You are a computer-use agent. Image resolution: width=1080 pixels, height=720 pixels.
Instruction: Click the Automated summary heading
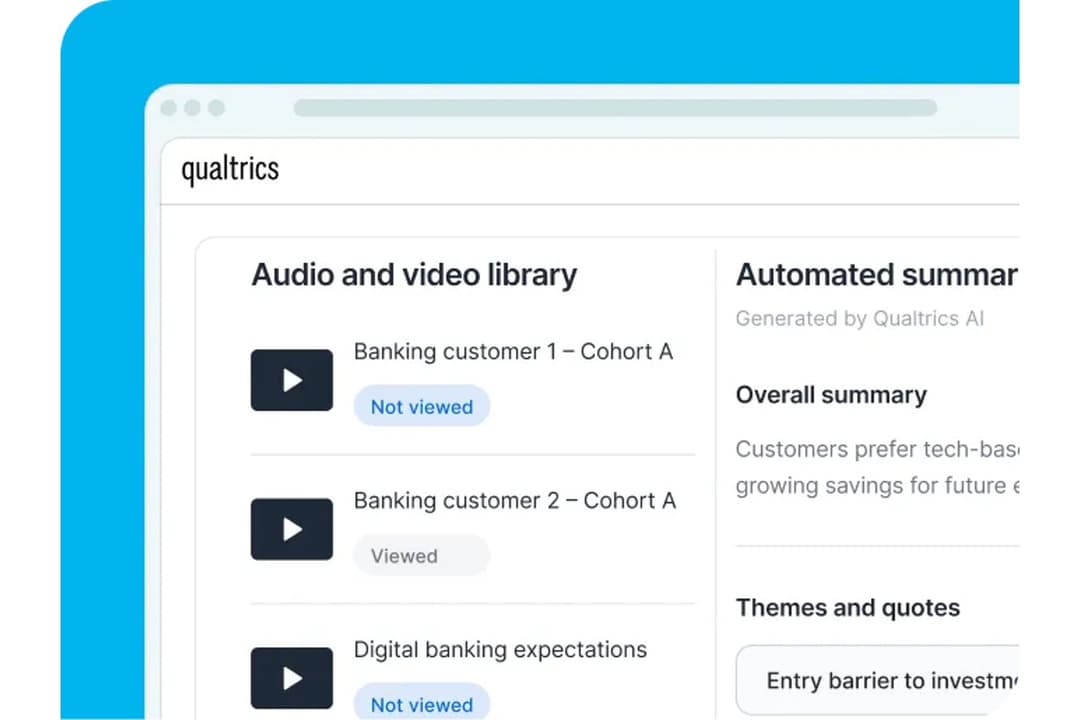coord(877,275)
